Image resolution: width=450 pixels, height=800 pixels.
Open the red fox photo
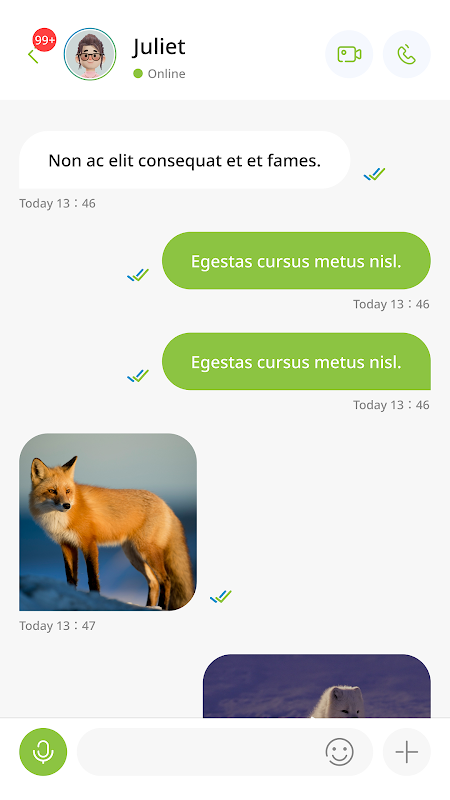point(108,522)
